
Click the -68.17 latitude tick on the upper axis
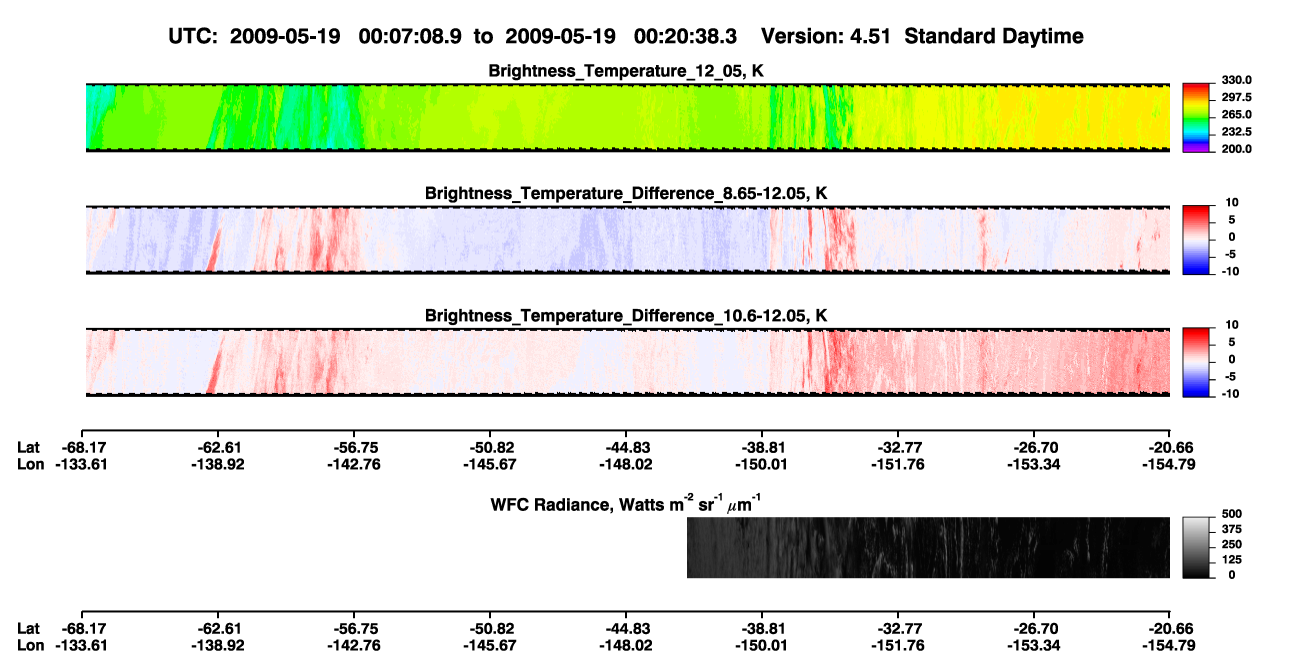click(x=81, y=448)
